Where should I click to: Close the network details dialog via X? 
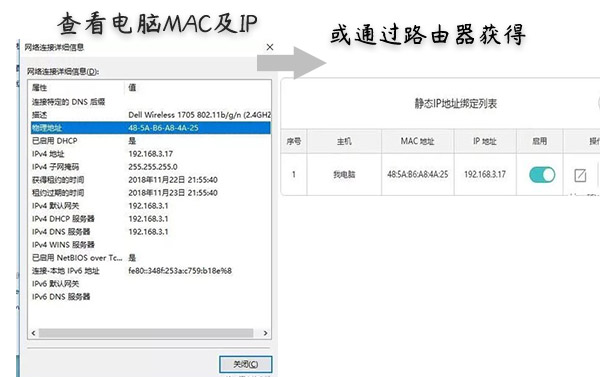pyautogui.click(x=270, y=47)
